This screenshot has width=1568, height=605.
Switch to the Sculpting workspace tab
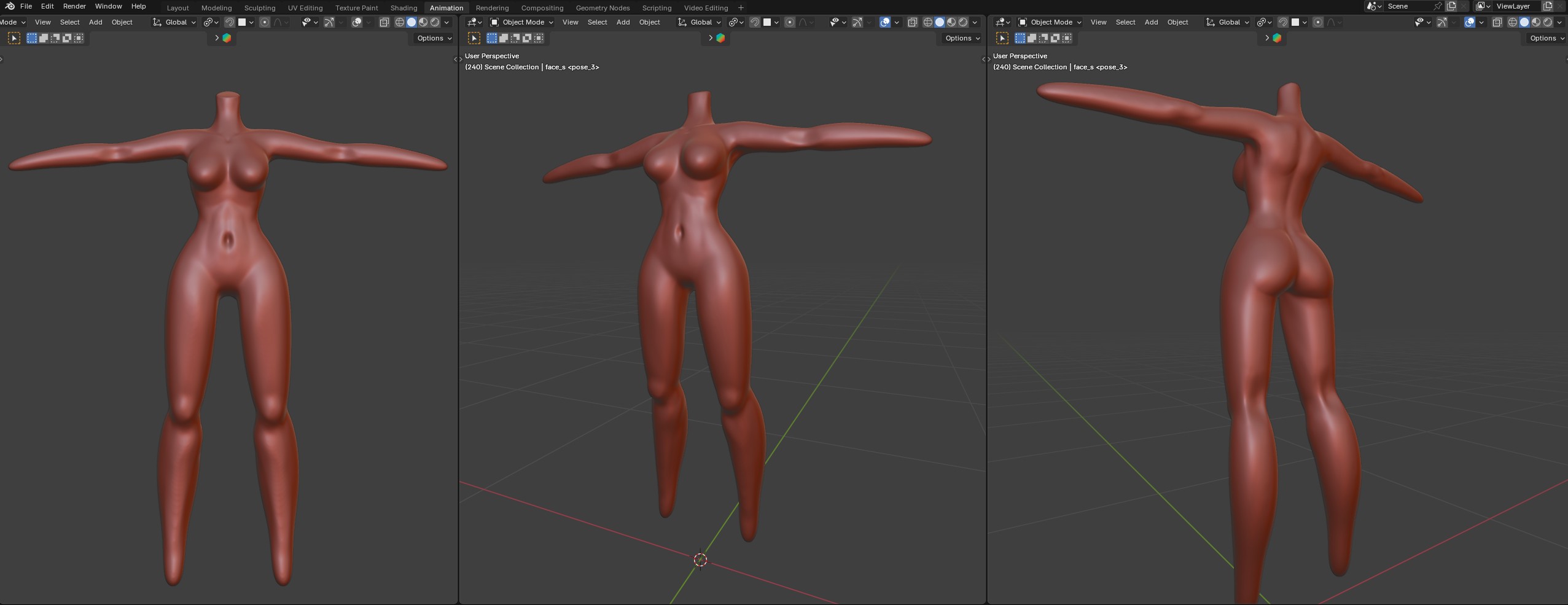(x=259, y=8)
